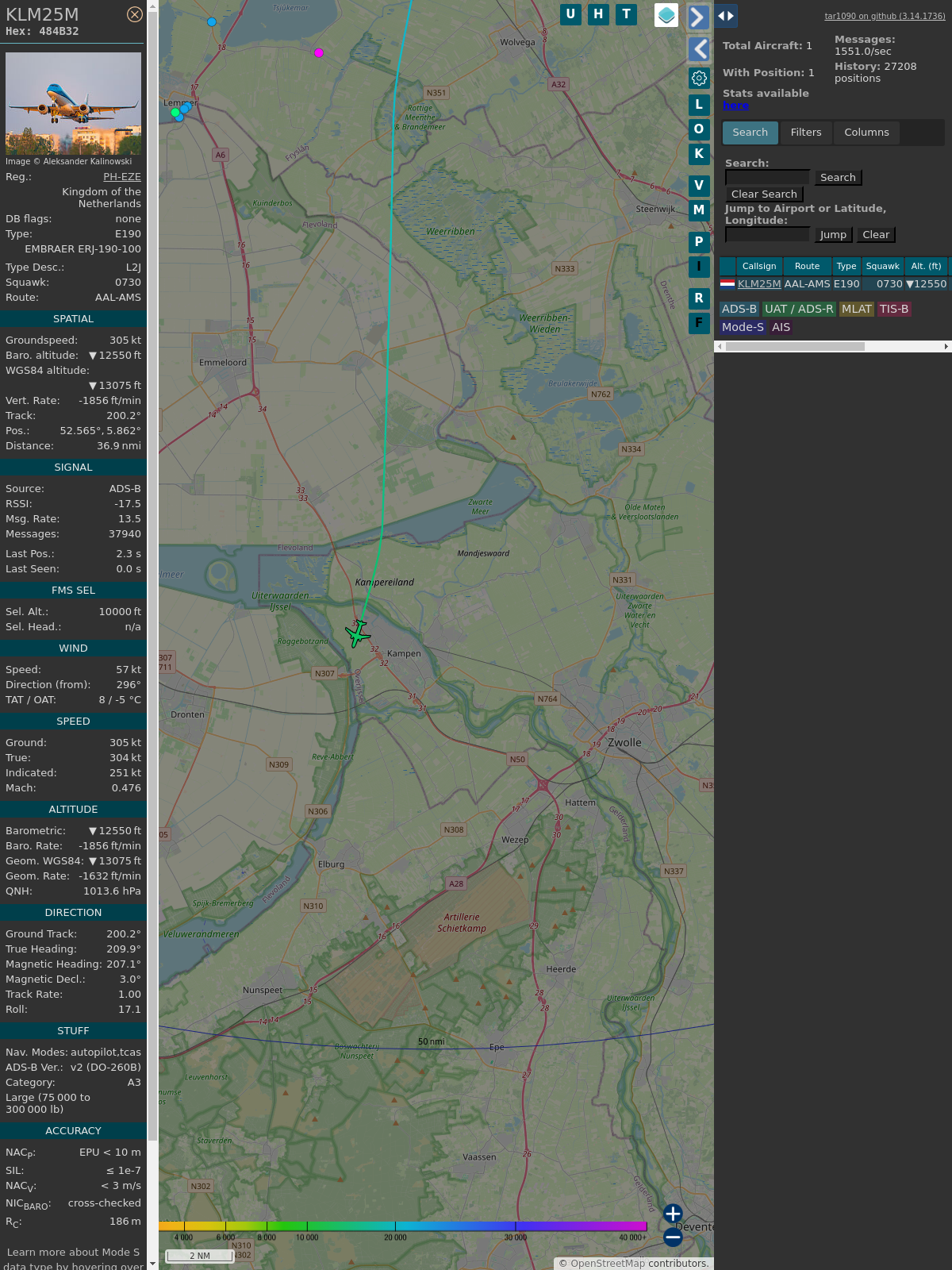Screen dimensions: 952x1270
Task: Click the MLAT legend label
Action: point(857,310)
